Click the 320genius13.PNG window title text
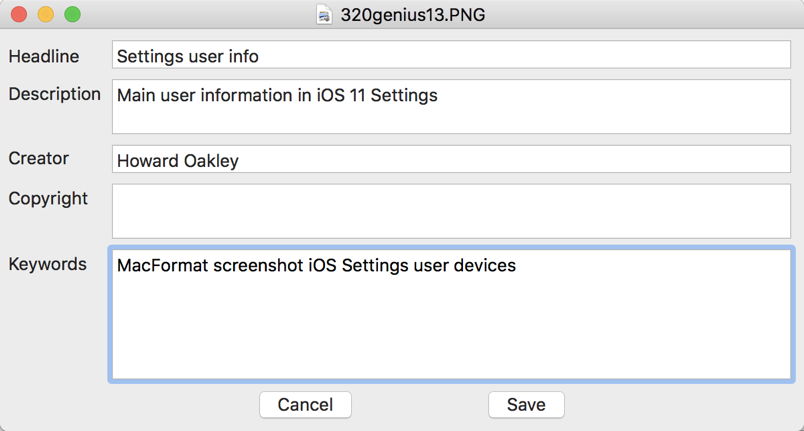This screenshot has width=804, height=431. [x=413, y=15]
